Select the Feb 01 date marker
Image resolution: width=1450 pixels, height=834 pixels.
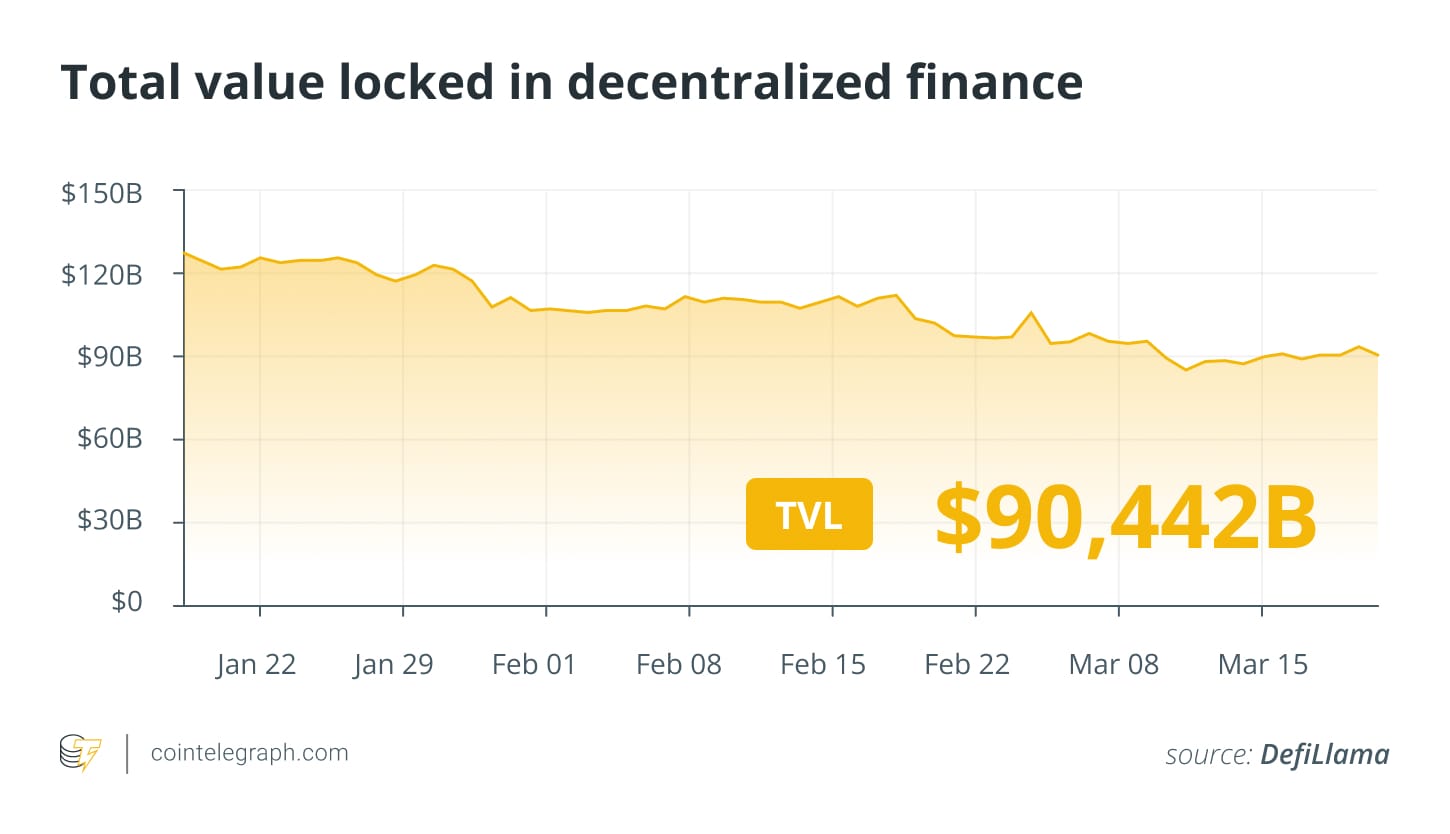pyautogui.click(x=534, y=664)
